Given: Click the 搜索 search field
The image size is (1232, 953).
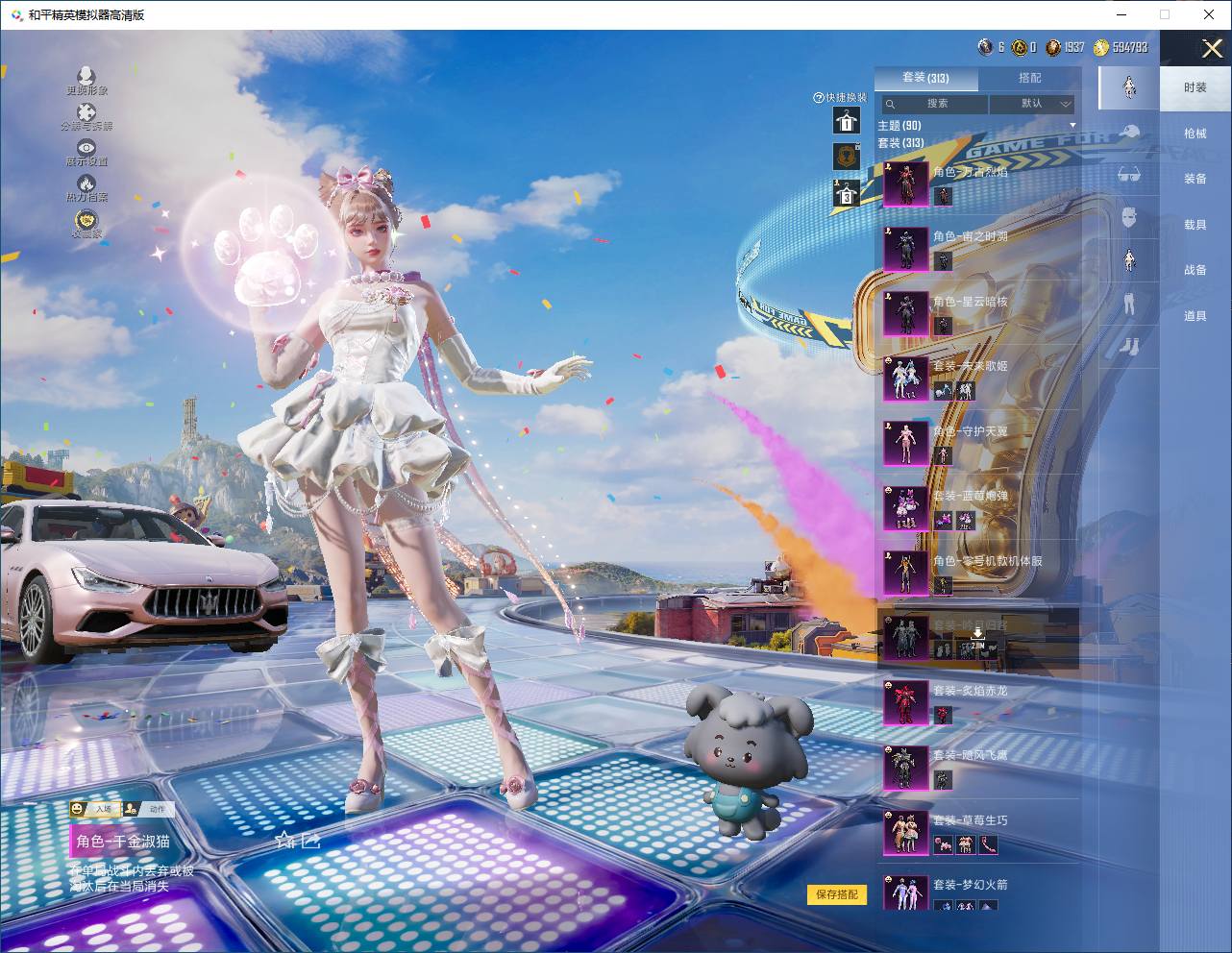Looking at the screenshot, I should tap(933, 104).
